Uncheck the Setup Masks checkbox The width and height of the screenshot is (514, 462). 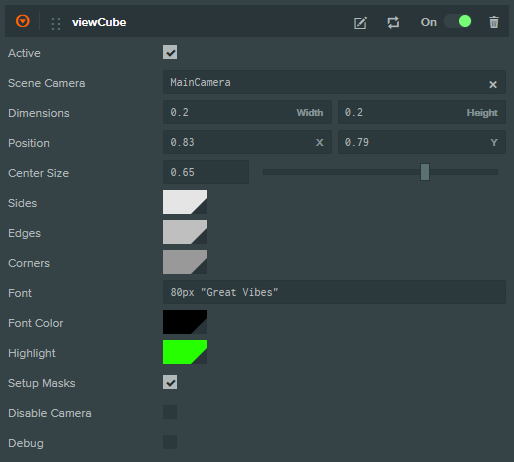170,382
